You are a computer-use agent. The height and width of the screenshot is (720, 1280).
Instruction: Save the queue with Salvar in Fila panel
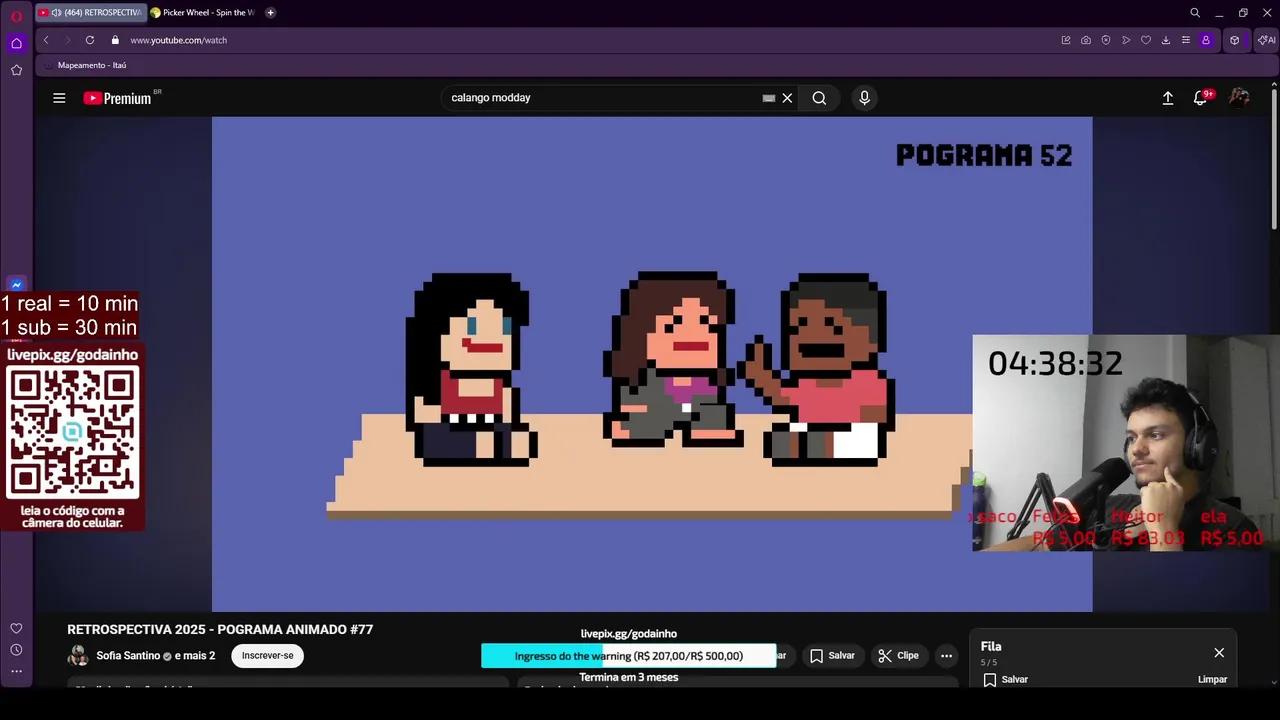[1006, 679]
